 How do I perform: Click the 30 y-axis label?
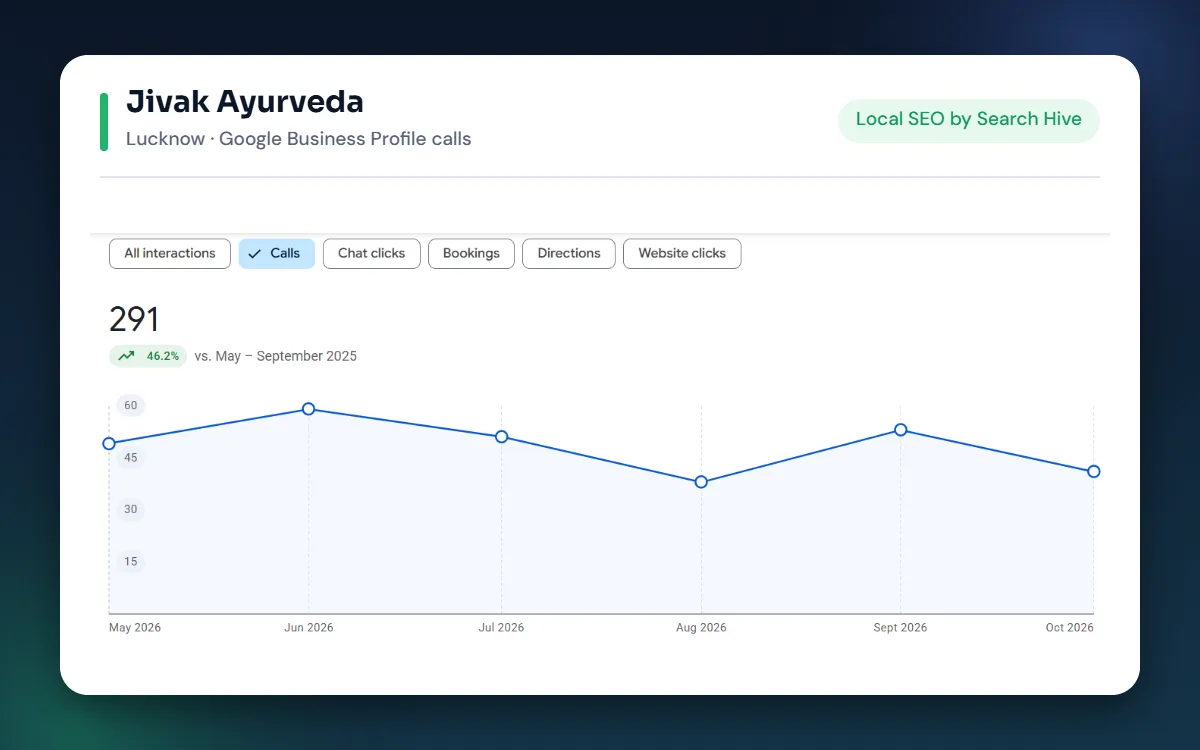[x=131, y=509]
